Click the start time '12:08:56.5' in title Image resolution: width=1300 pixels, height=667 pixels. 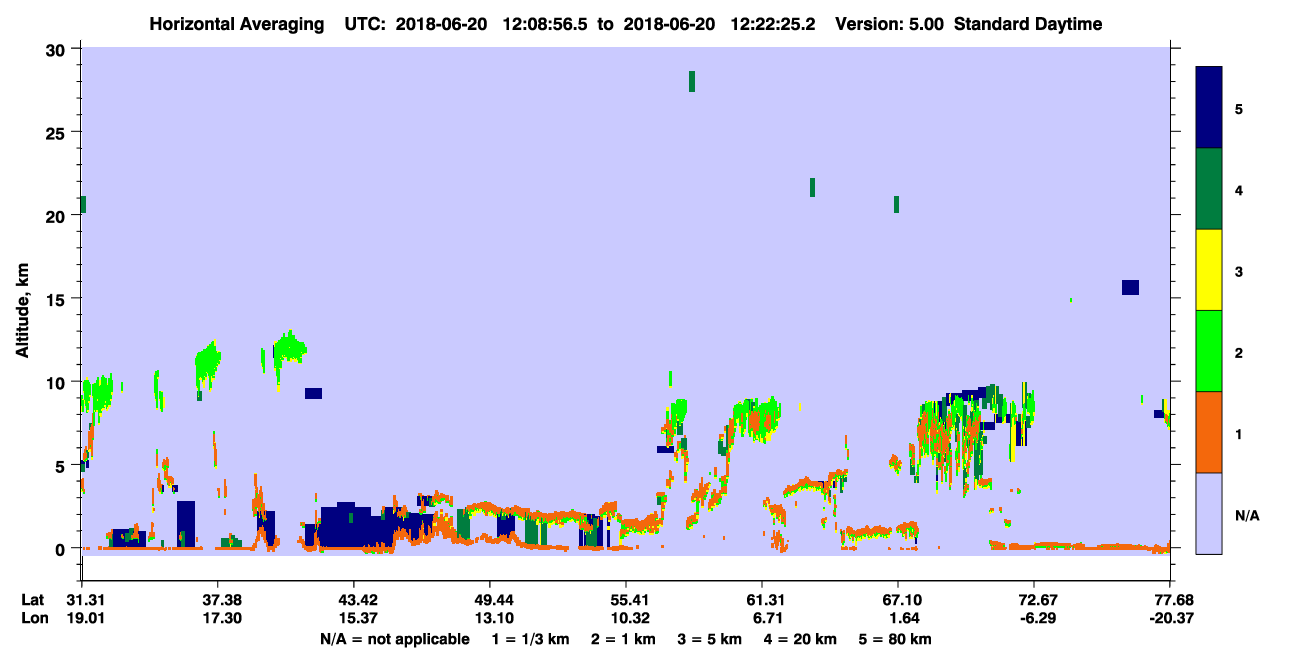click(x=547, y=24)
